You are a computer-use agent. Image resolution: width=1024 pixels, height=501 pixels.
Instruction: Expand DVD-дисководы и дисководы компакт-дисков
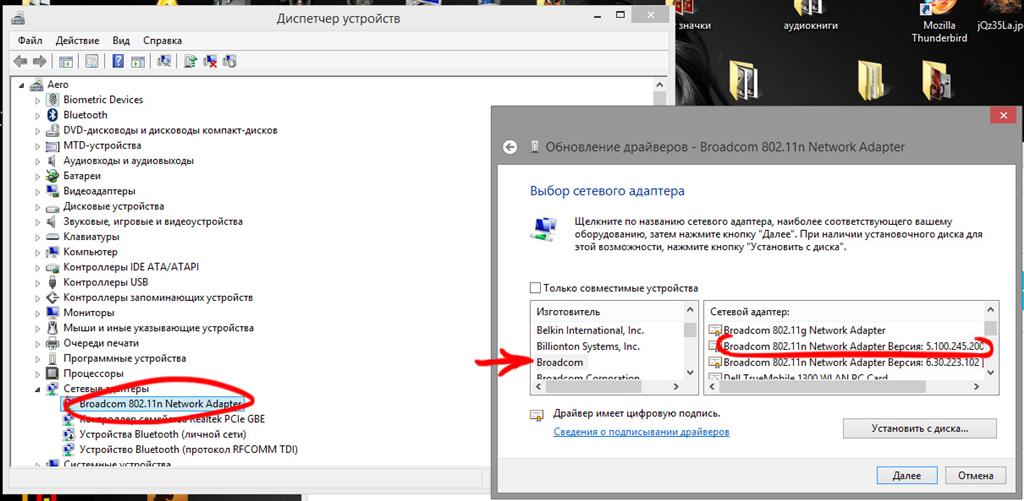pos(38,130)
